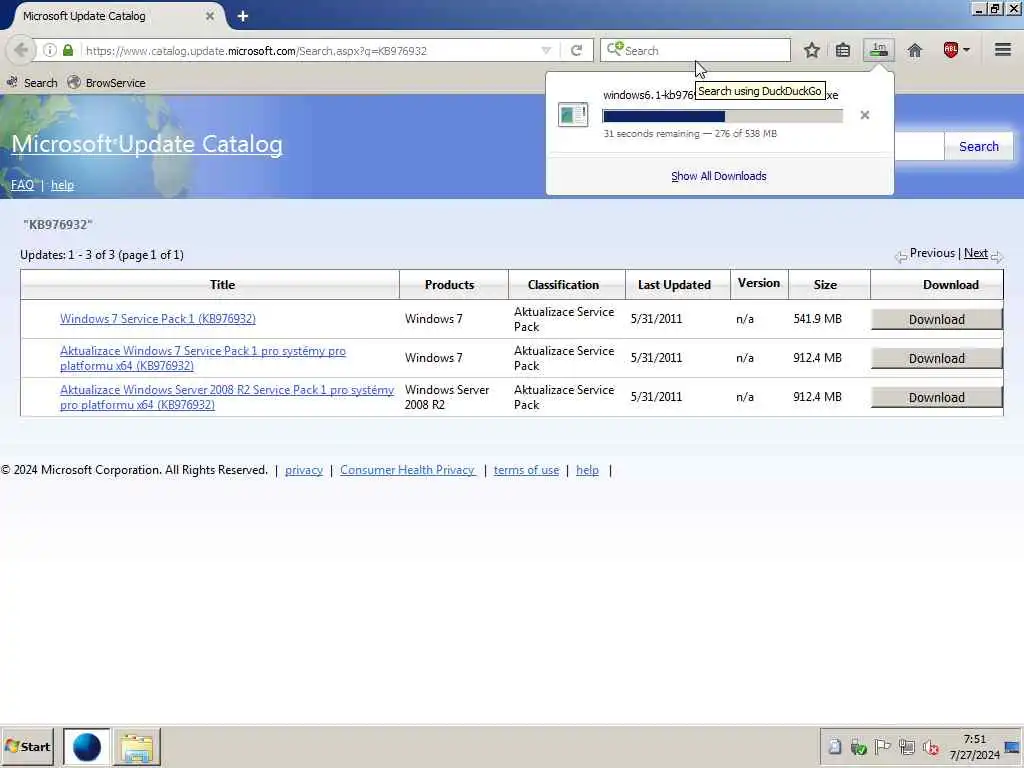
Task: Open the Adblock icon dropdown arrow
Action: pos(967,50)
